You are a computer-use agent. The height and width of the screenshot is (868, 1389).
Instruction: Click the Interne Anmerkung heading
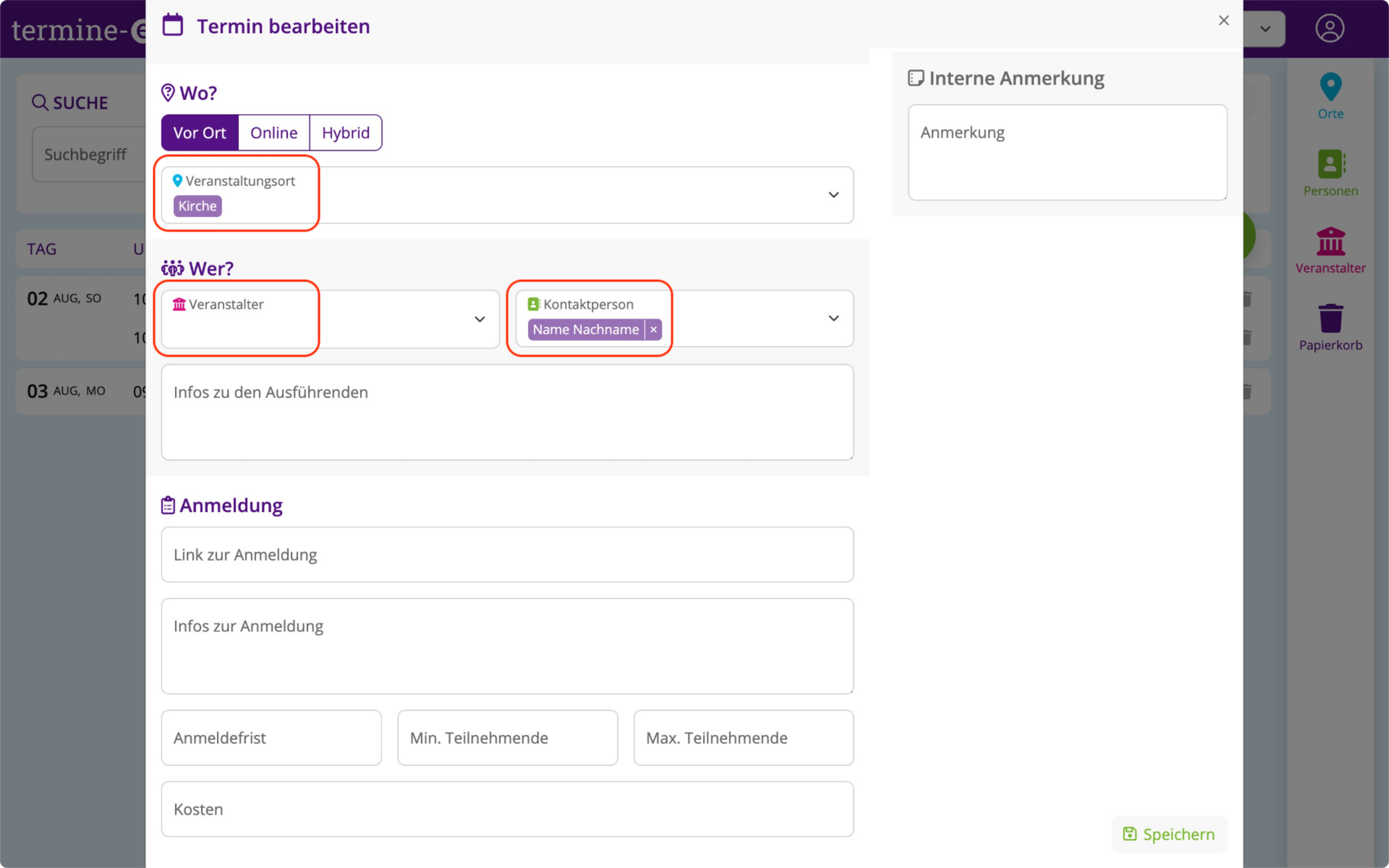(x=1016, y=78)
